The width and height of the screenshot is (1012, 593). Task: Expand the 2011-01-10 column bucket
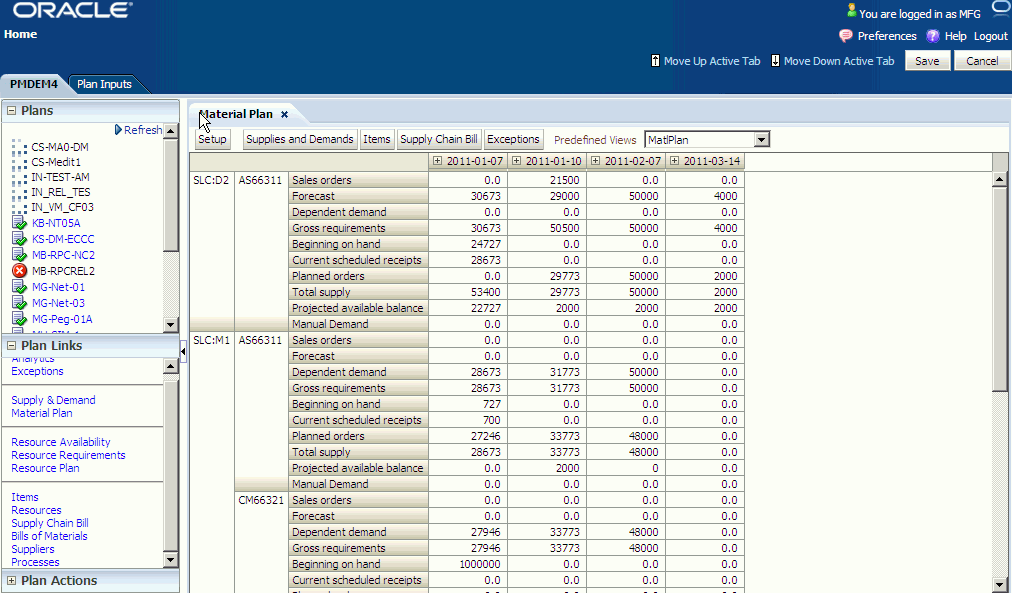tap(516, 161)
